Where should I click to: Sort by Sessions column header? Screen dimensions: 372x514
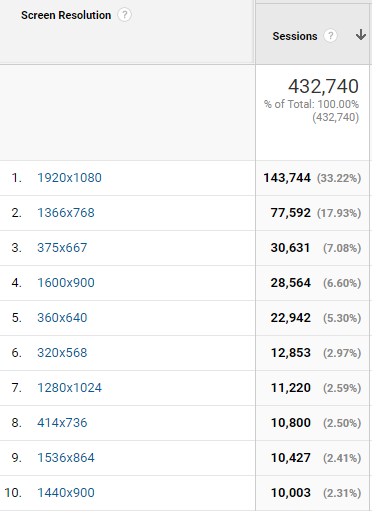coord(295,36)
